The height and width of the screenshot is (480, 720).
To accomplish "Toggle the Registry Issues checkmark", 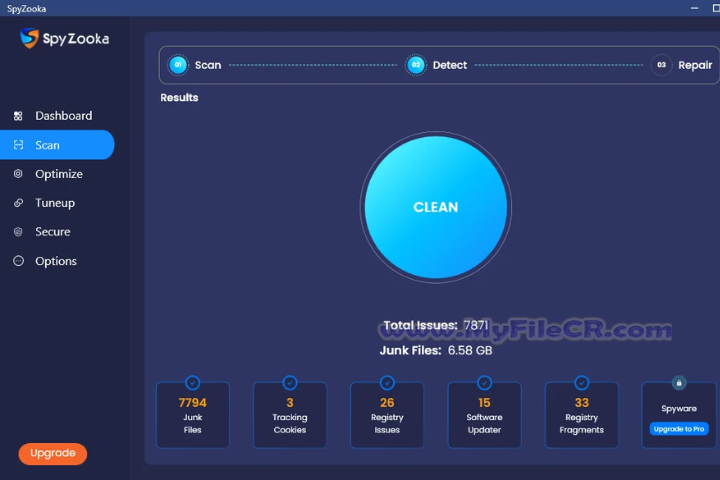I will (387, 383).
